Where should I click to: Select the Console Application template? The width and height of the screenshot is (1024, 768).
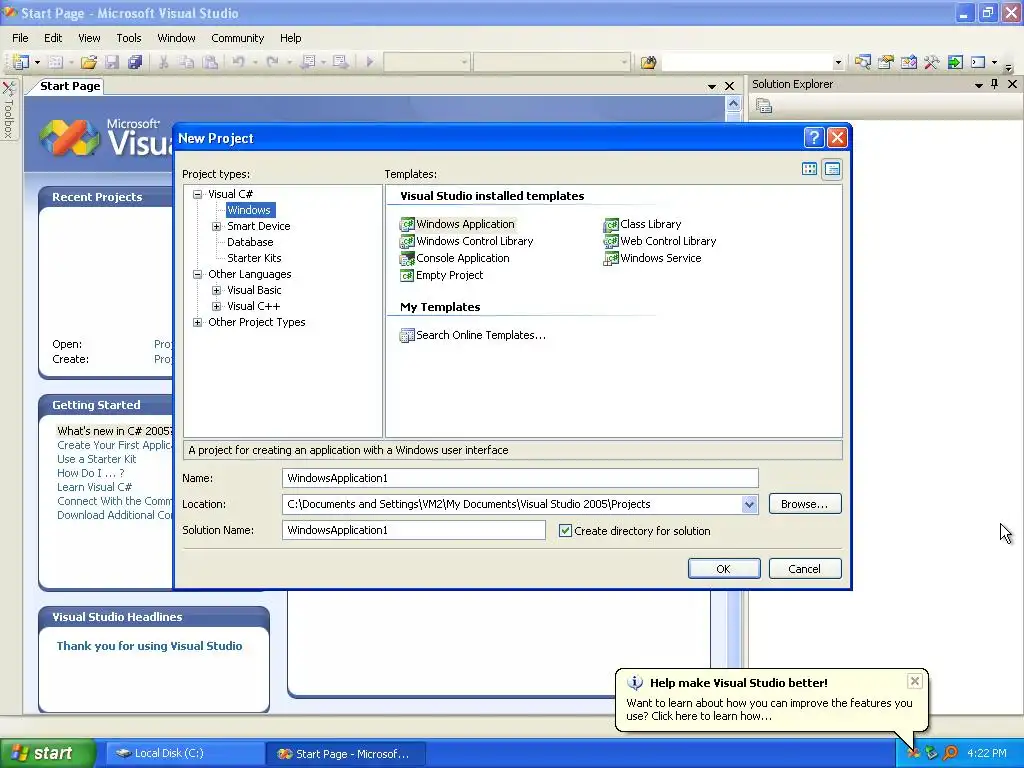tap(455, 258)
